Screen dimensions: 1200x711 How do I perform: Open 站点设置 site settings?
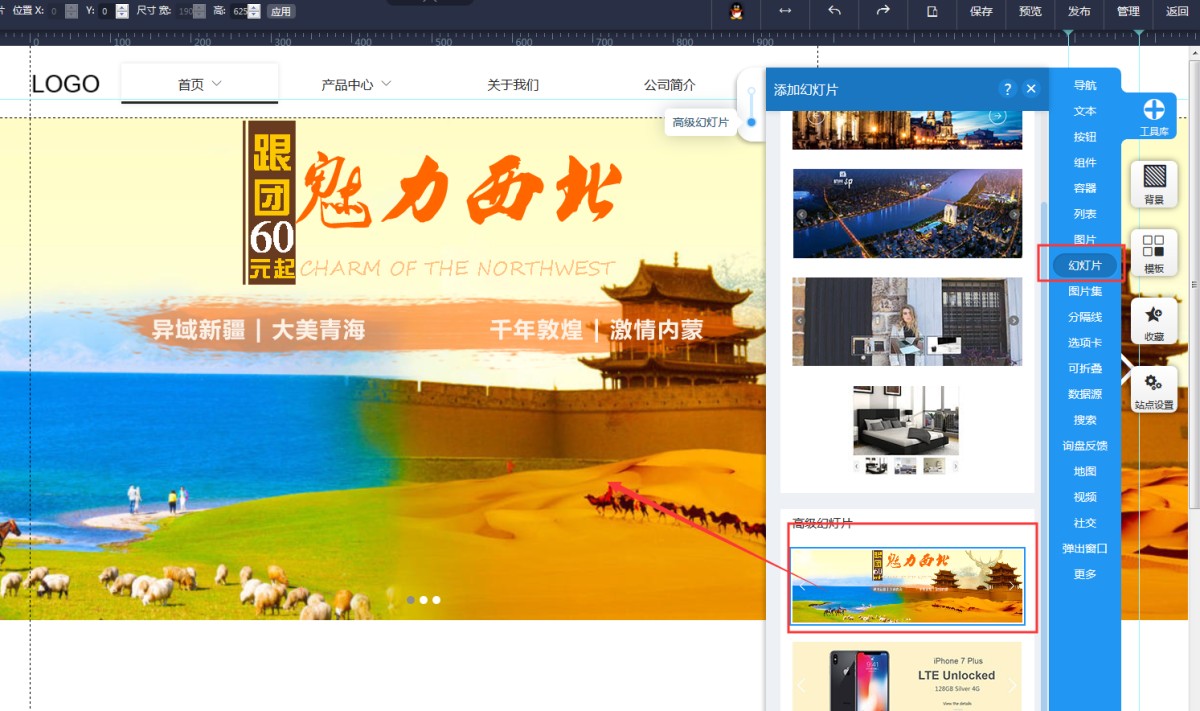(1153, 390)
